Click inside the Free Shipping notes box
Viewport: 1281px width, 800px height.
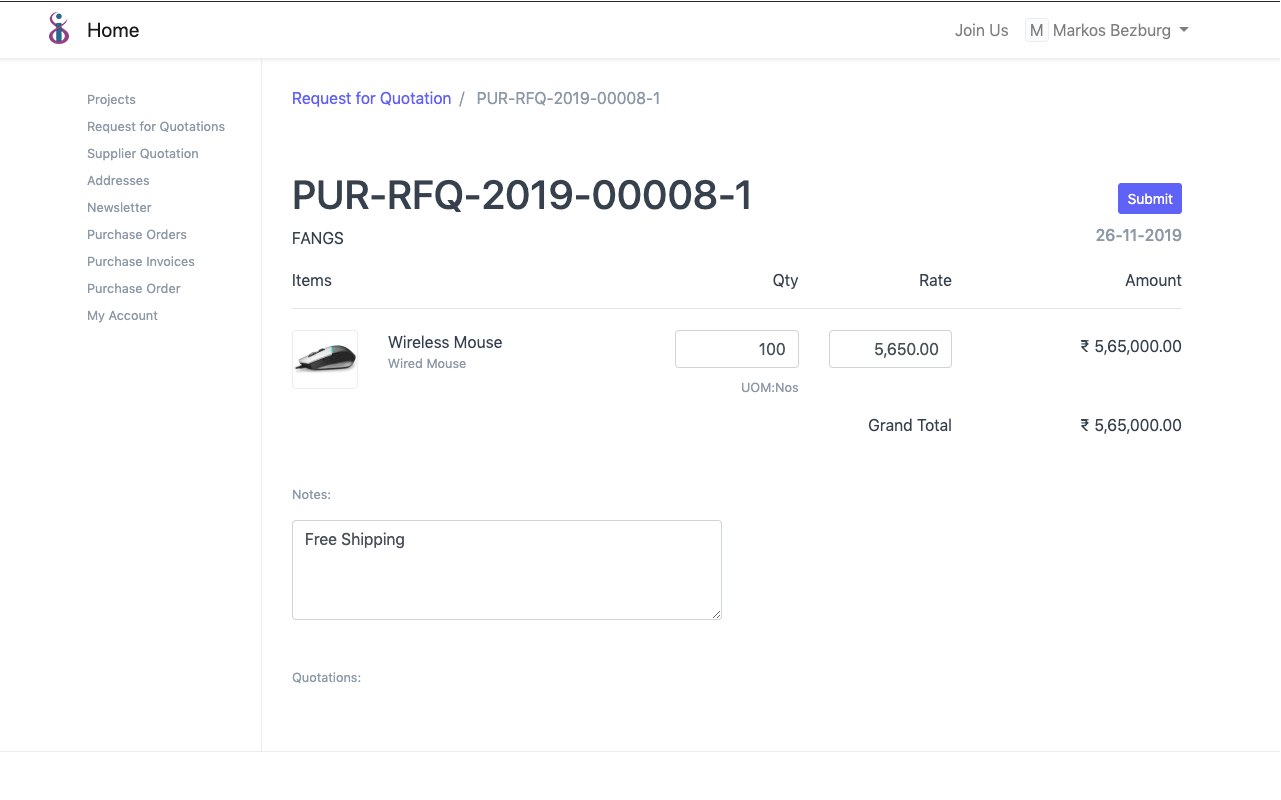click(x=506, y=569)
